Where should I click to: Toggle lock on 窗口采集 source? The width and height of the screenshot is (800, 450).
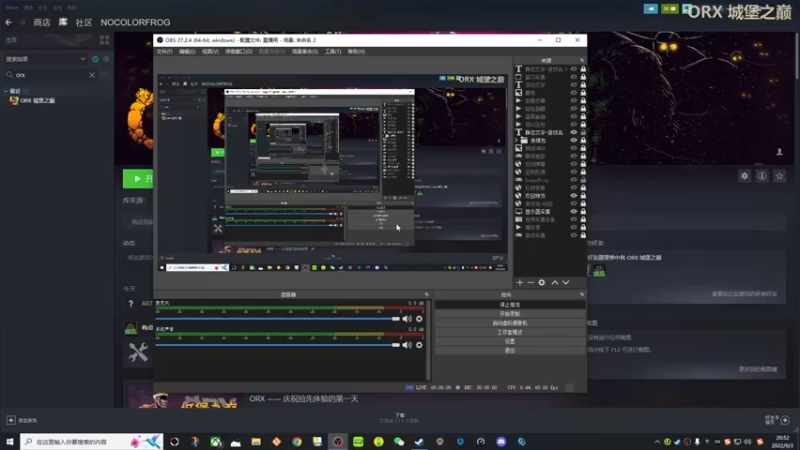click(x=583, y=77)
